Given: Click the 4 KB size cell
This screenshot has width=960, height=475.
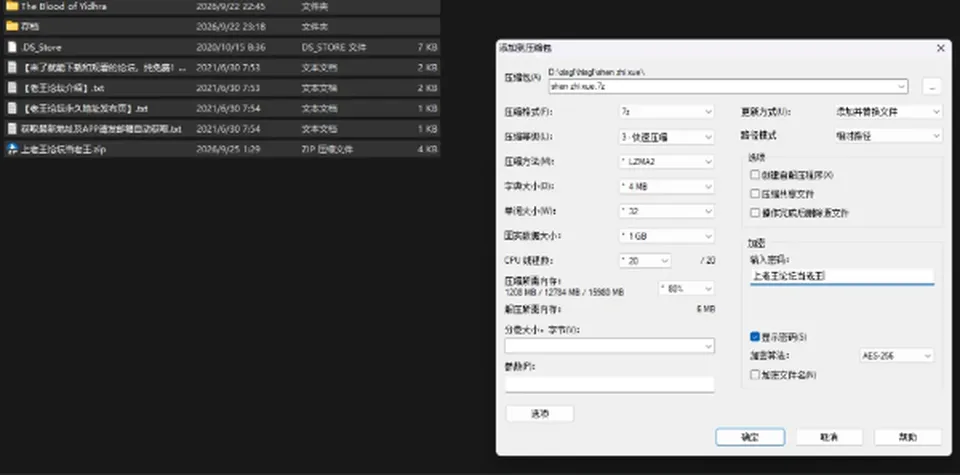Looking at the screenshot, I should click(x=427, y=149).
